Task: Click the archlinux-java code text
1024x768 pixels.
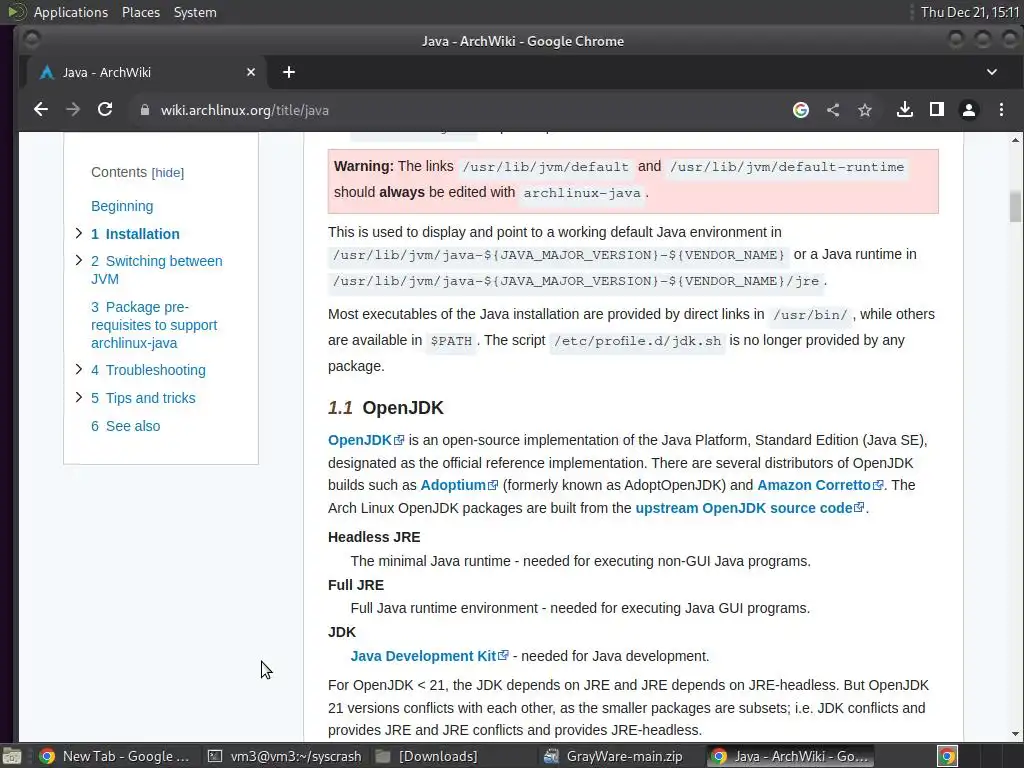Action: point(582,193)
